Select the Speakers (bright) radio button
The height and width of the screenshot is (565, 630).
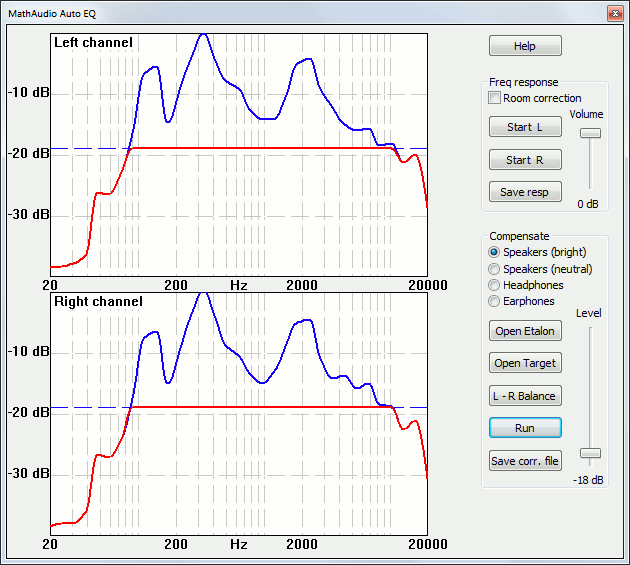[x=494, y=252]
